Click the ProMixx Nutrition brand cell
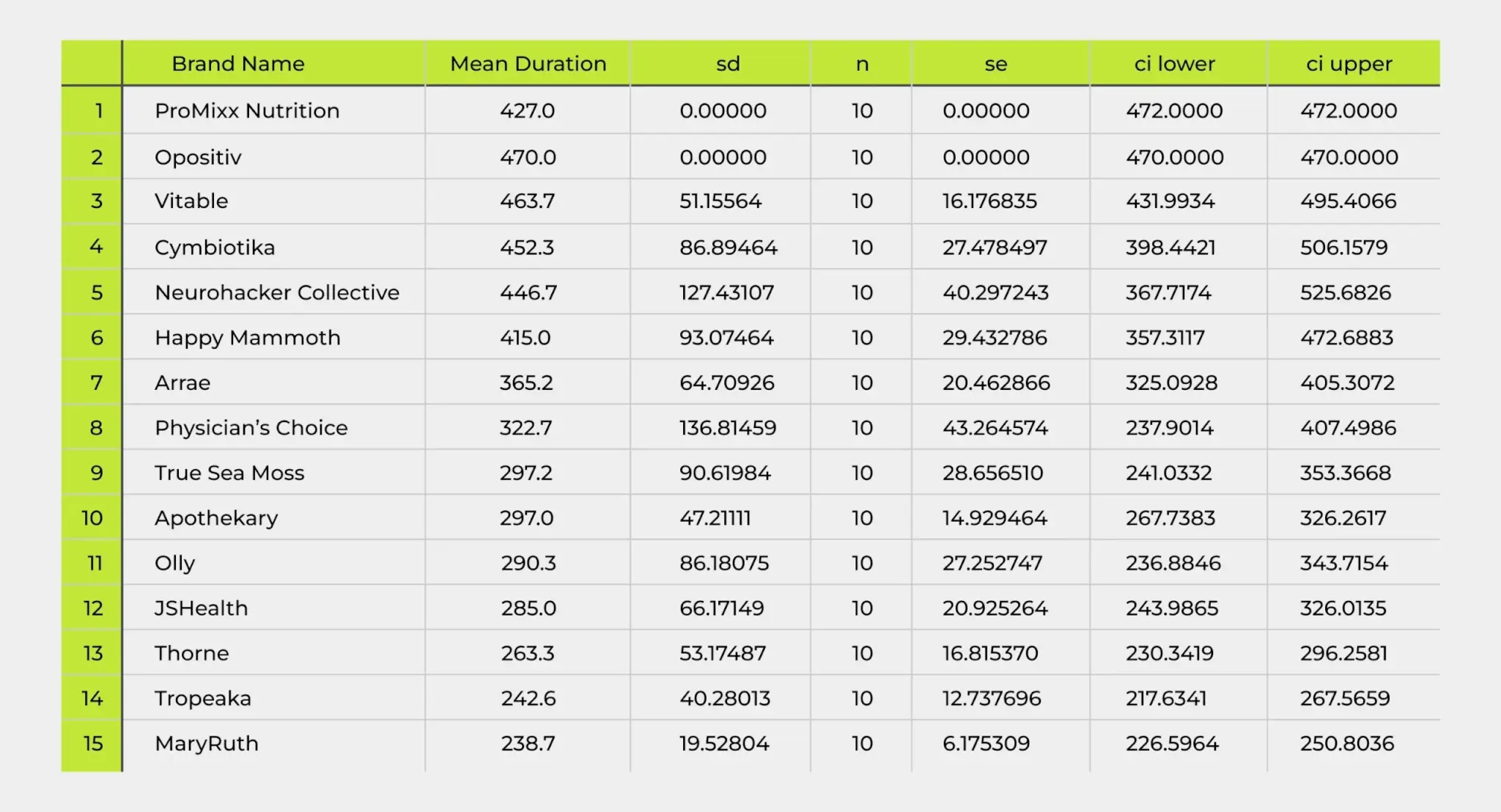This screenshot has height=812, width=1501. (247, 111)
